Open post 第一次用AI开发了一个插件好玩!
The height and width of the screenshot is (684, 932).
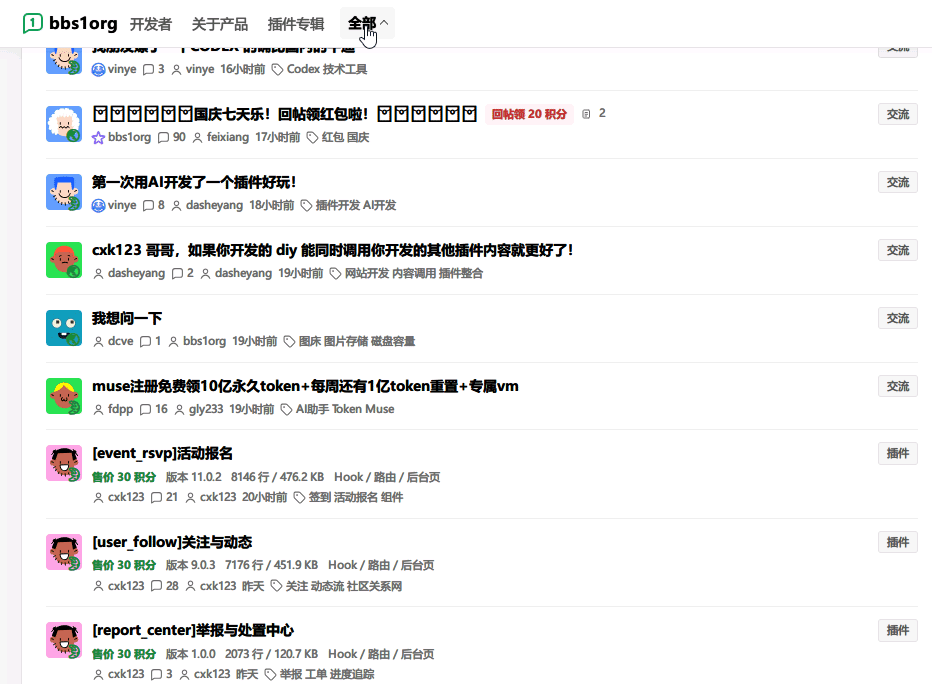click(x=194, y=182)
